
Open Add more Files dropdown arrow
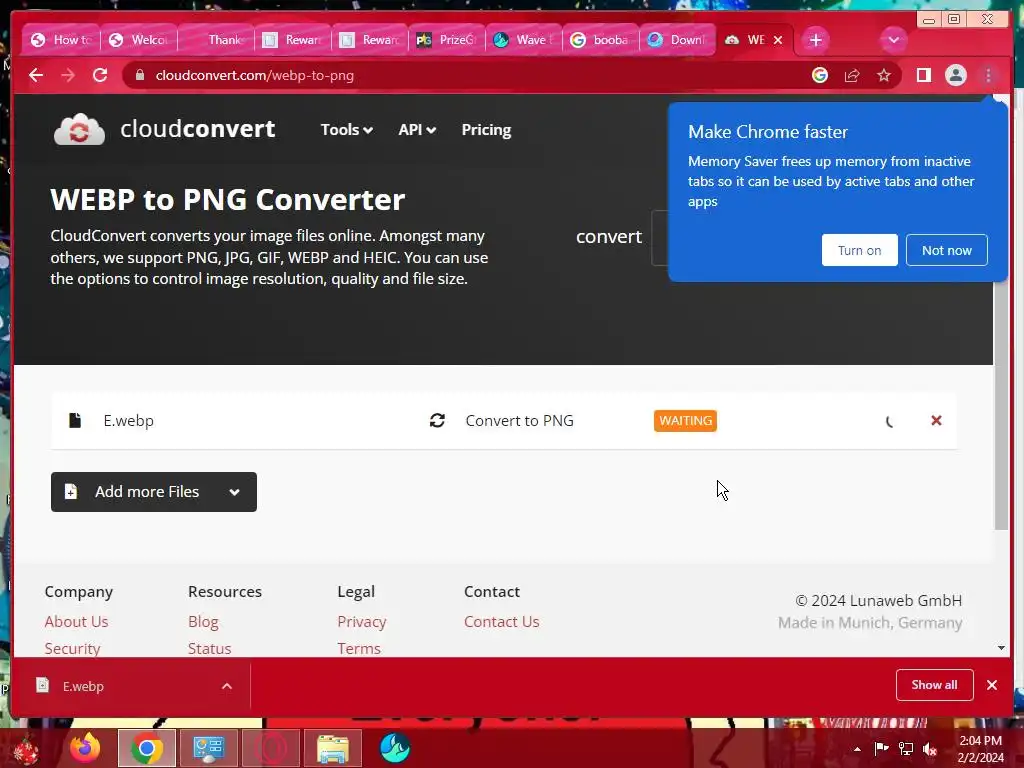pos(234,492)
